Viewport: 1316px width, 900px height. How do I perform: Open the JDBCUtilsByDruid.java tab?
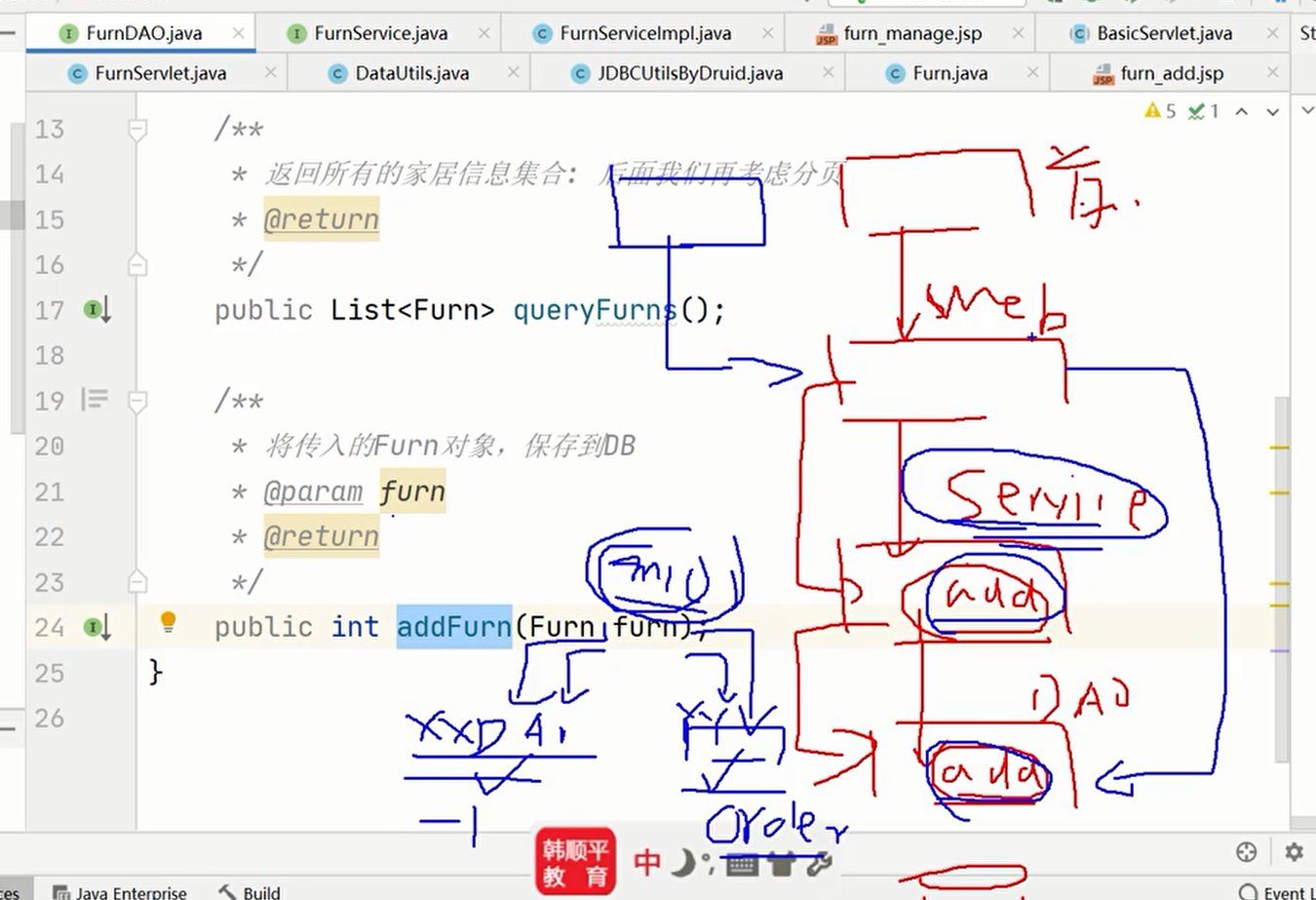coord(689,73)
